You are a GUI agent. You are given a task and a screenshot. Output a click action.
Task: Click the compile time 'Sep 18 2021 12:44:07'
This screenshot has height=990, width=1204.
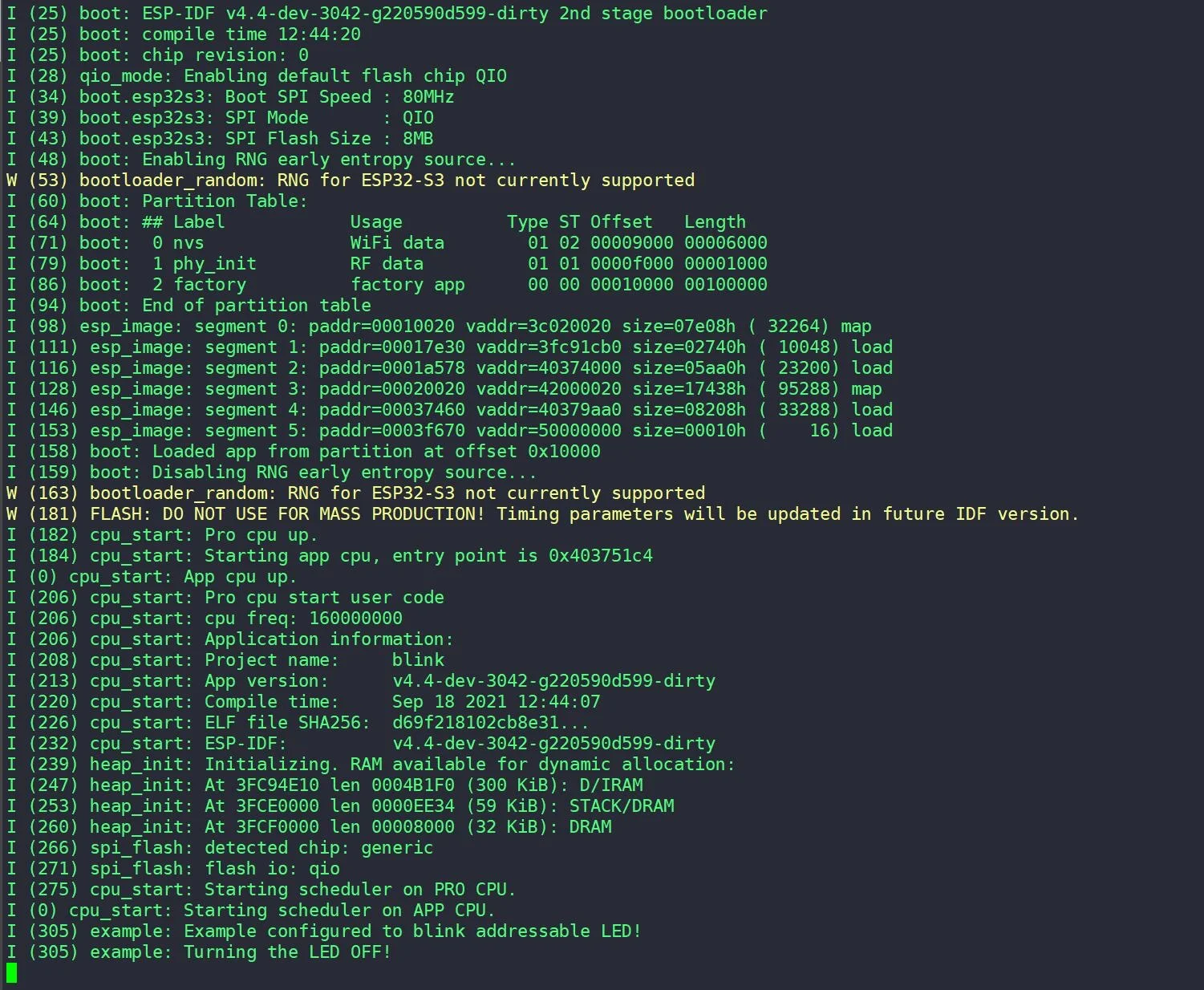point(496,702)
